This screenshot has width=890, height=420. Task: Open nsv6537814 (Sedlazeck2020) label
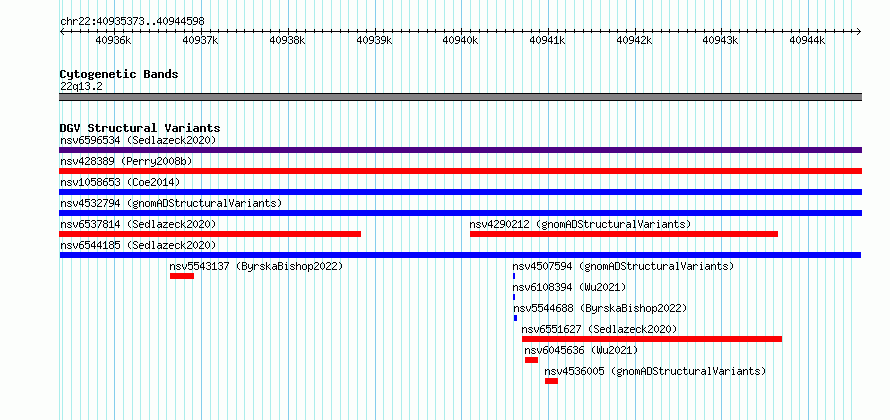(x=138, y=224)
